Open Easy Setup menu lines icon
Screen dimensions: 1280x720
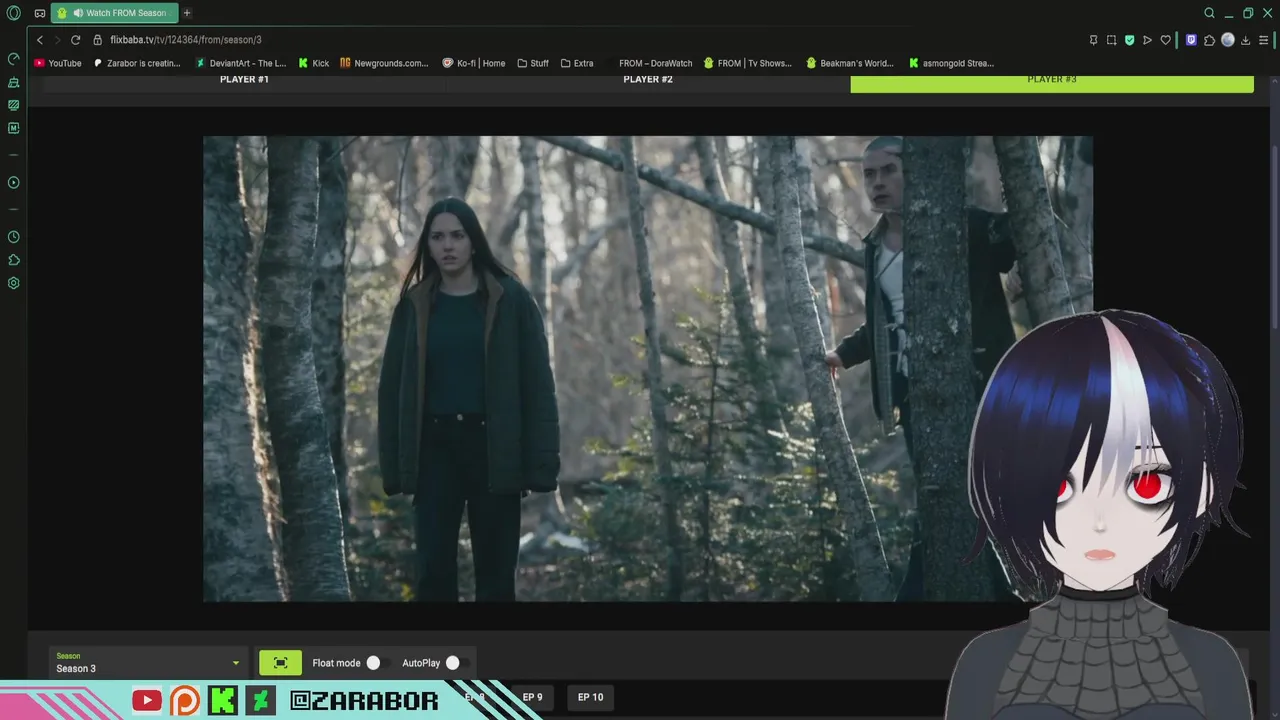click(1263, 40)
